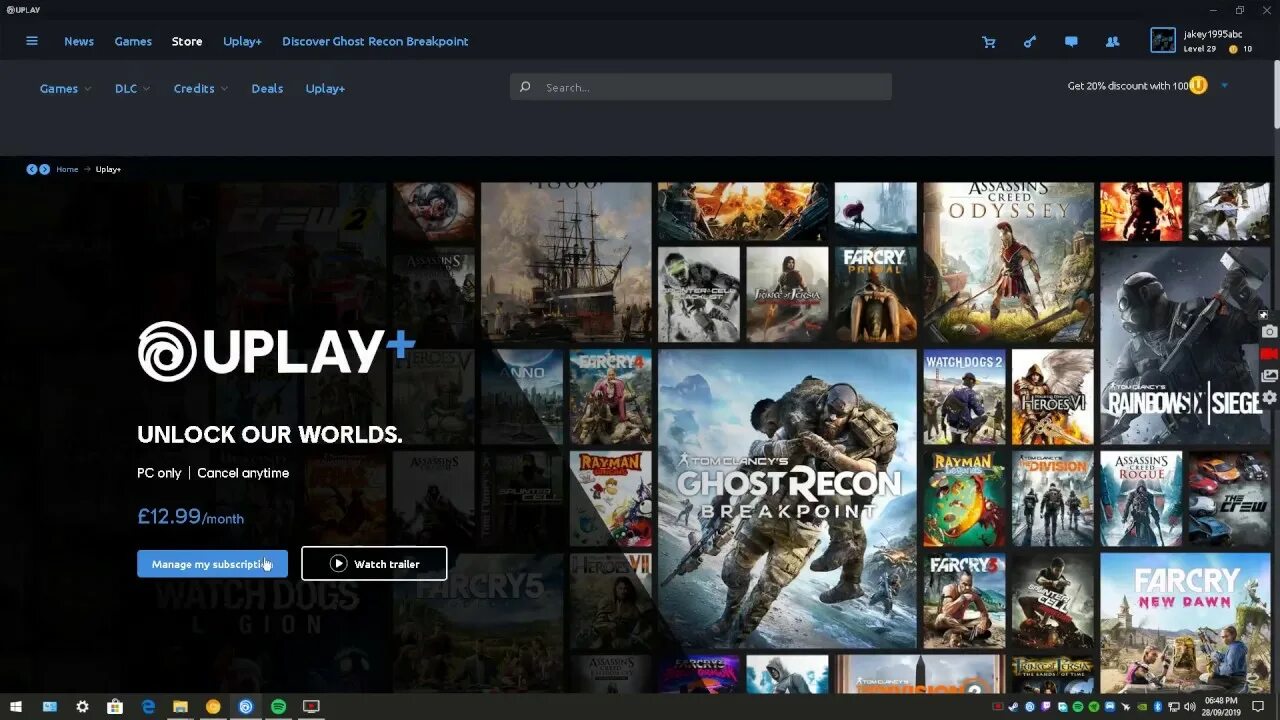The image size is (1280, 720).
Task: Click the Rayman Legends cover
Action: coord(964,499)
